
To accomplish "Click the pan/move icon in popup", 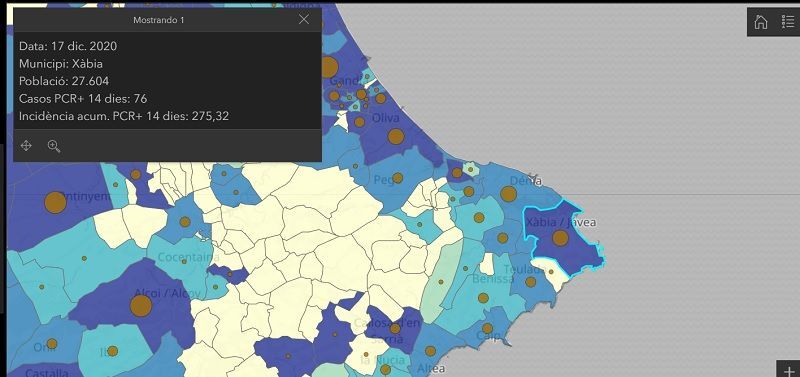I will (26, 146).
